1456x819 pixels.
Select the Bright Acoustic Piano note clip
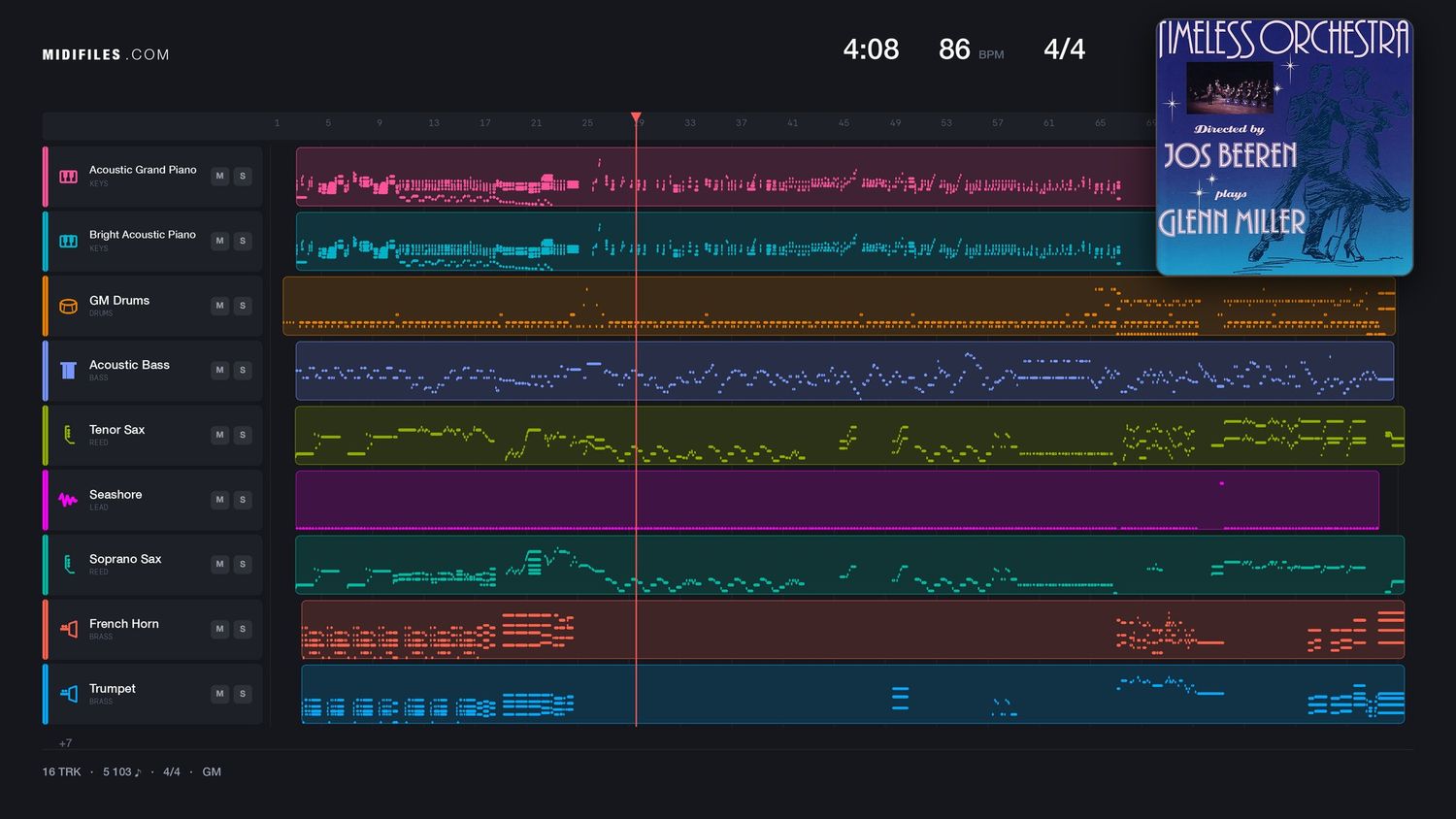pyautogui.click(x=725, y=241)
